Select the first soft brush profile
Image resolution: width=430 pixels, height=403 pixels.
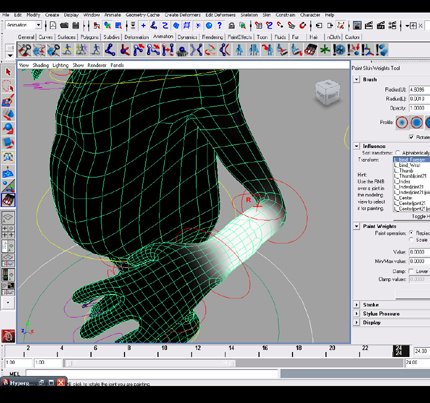tap(402, 122)
